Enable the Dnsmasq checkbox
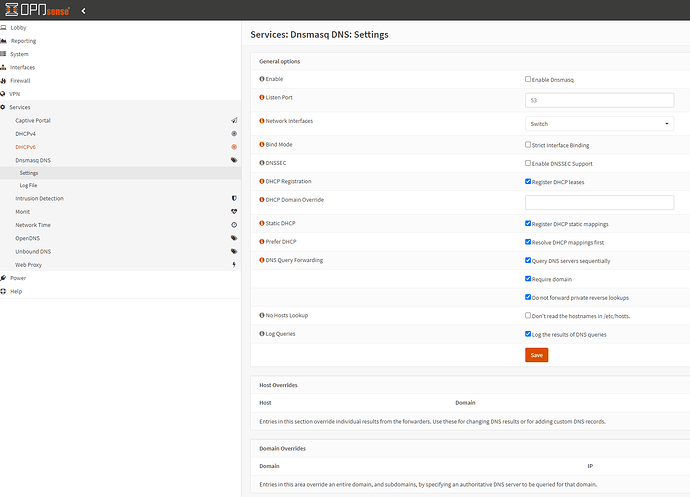Screen dimensions: 690x497 [x=528, y=78]
